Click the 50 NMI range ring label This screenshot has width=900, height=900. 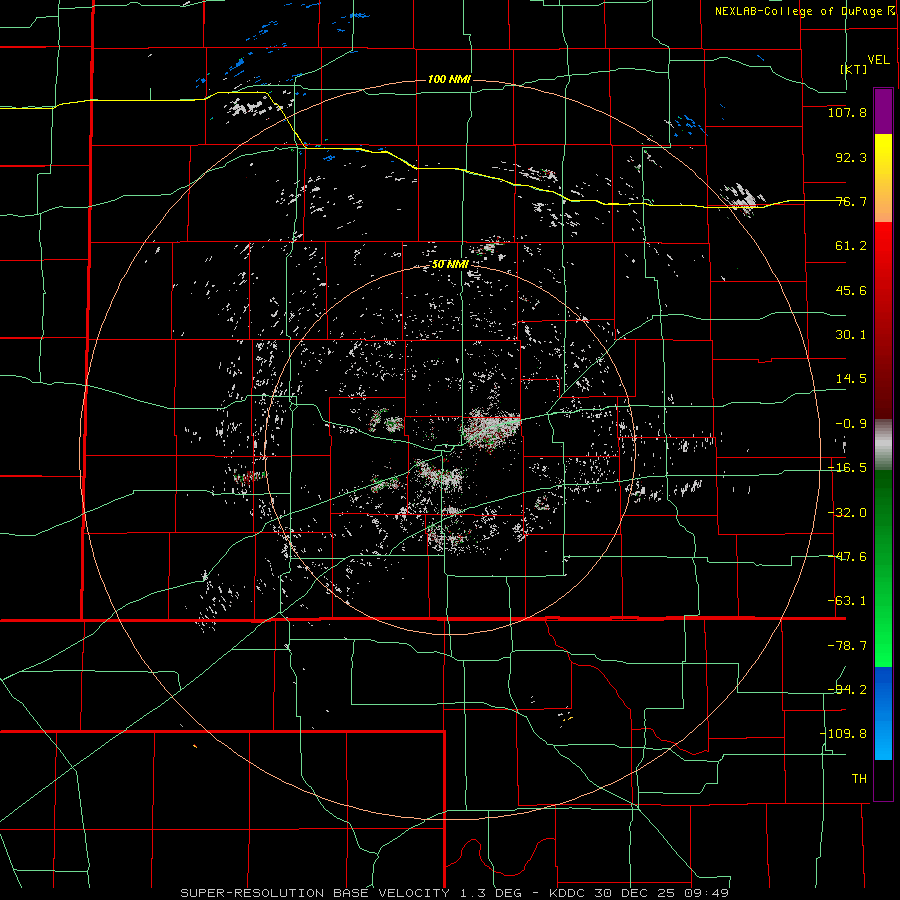point(450,265)
